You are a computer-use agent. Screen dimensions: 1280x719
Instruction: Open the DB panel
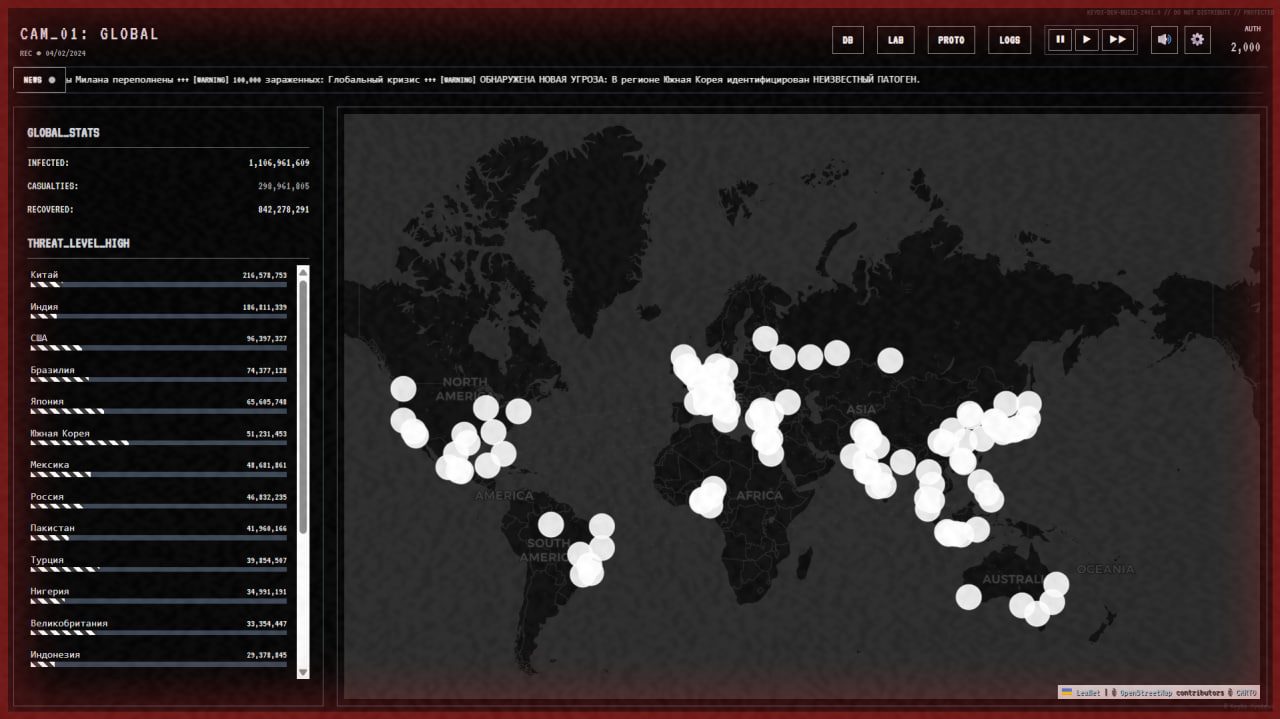coord(848,40)
